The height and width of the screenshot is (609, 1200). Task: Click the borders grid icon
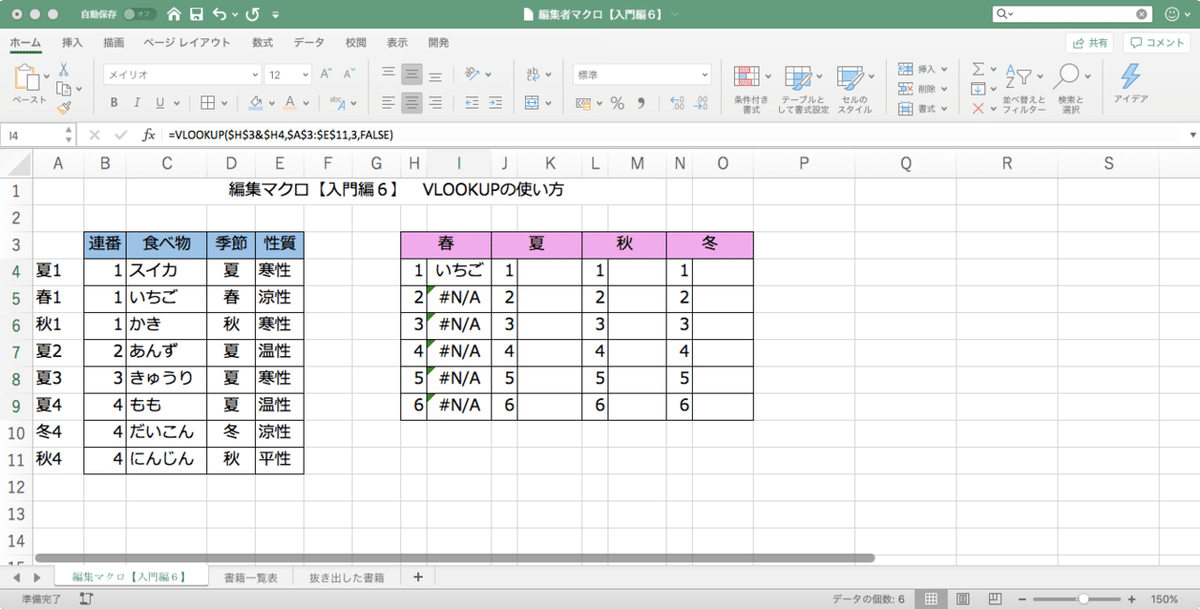tap(207, 102)
